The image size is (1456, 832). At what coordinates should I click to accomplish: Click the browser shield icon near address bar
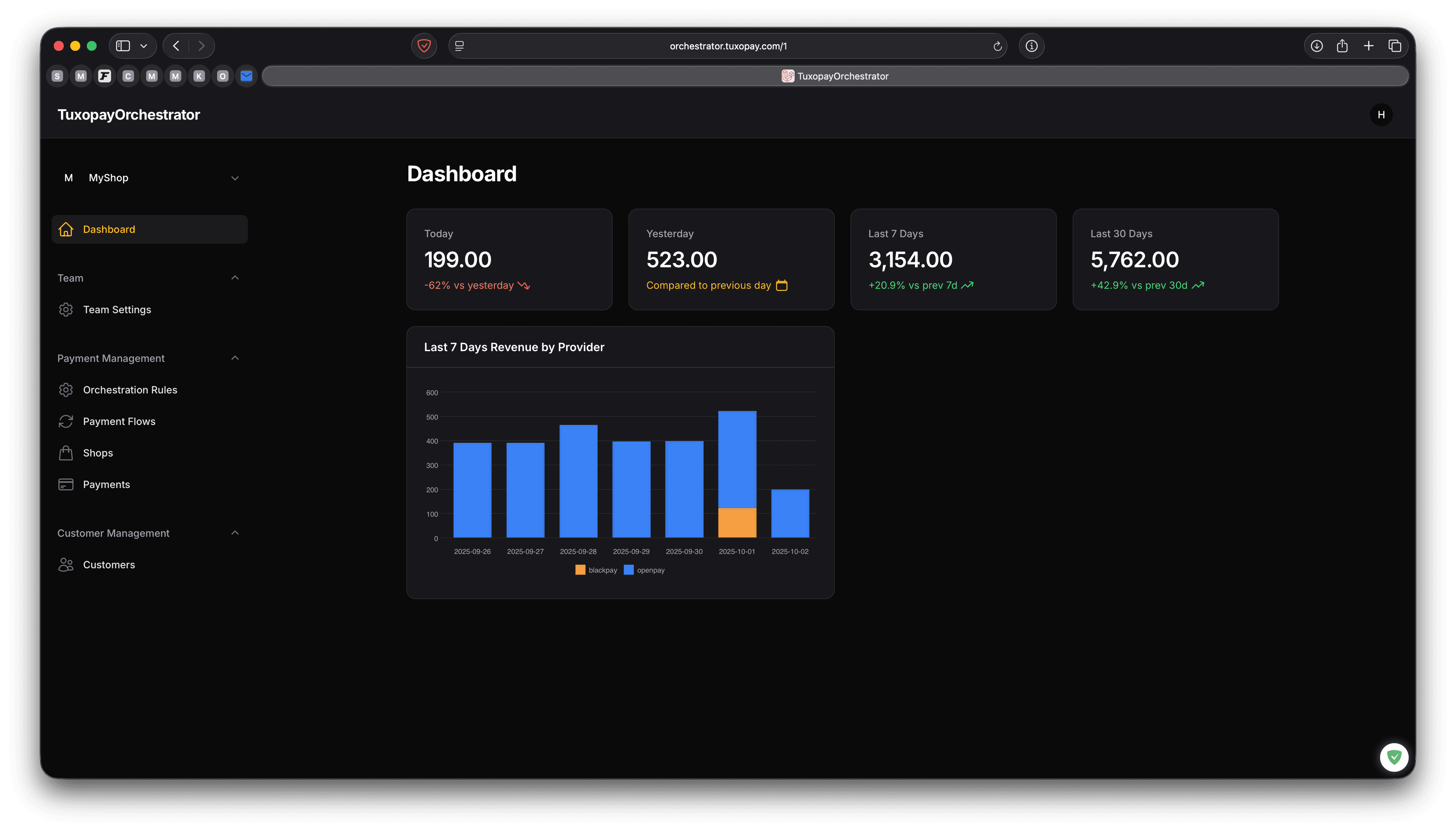pyautogui.click(x=424, y=46)
